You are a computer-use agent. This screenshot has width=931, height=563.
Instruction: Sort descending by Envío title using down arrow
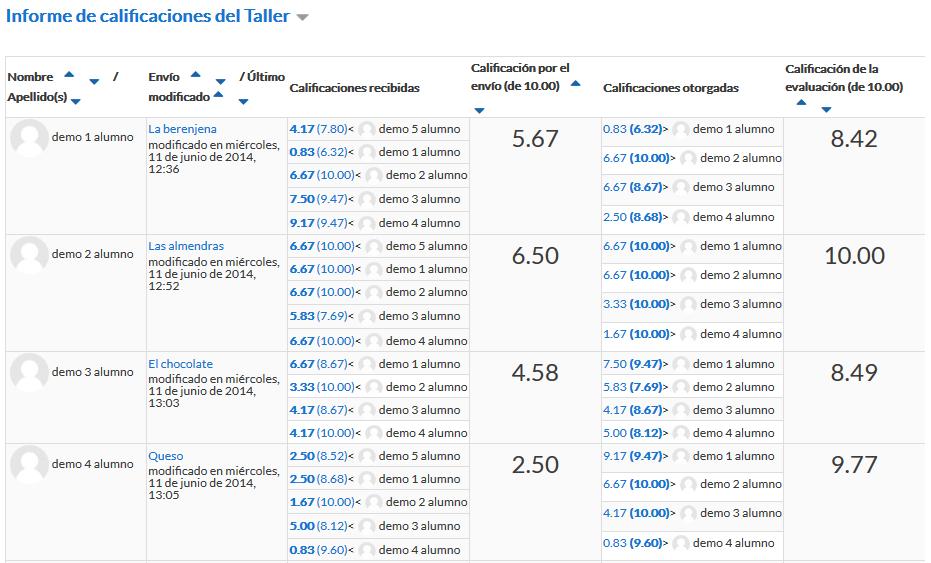(x=221, y=81)
